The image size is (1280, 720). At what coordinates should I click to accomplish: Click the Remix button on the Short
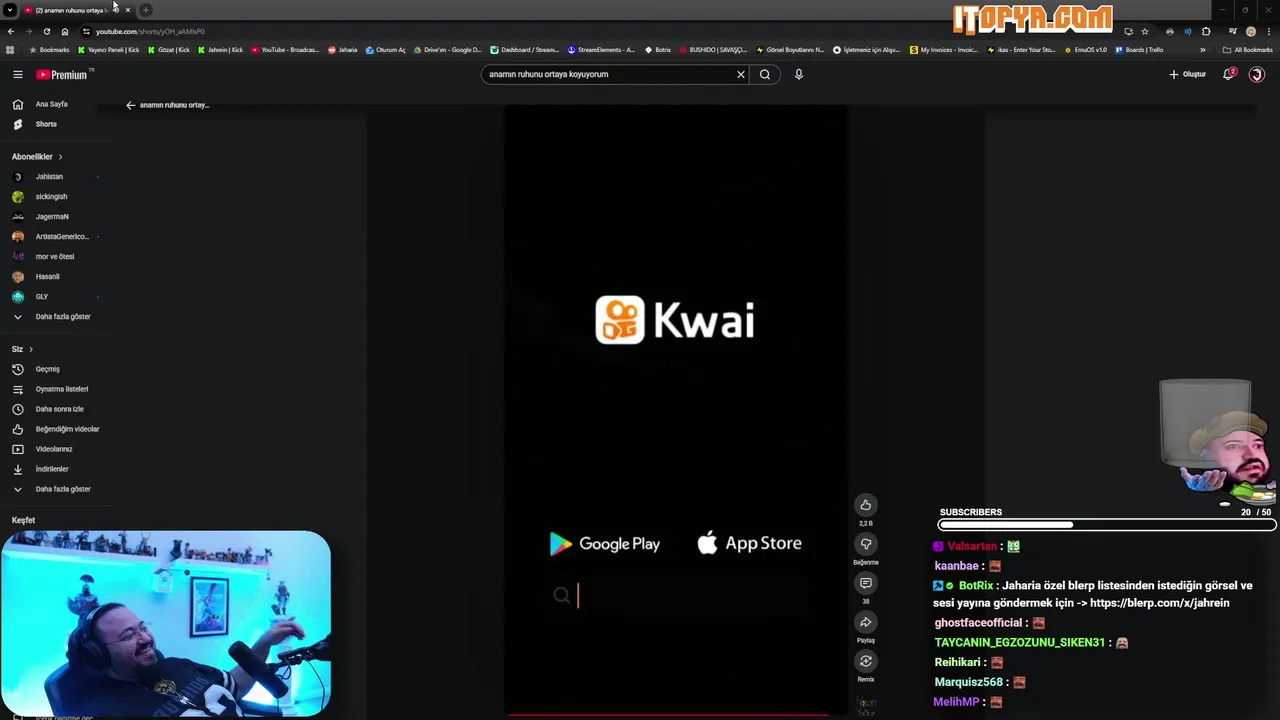(866, 661)
